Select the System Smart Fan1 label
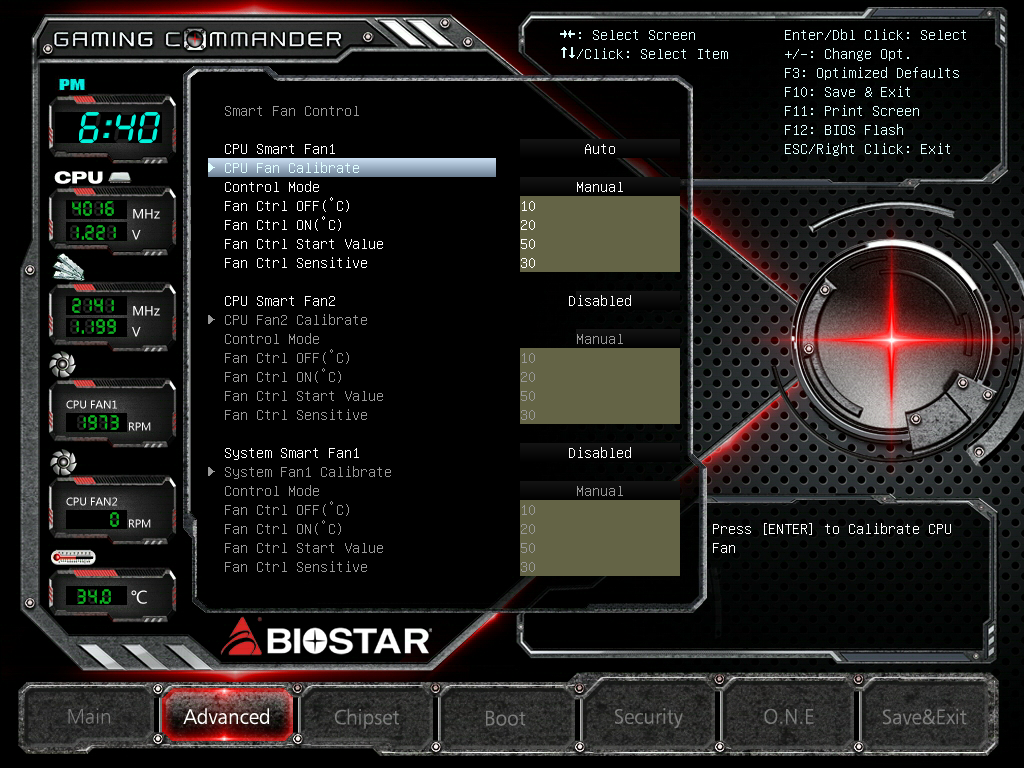Viewport: 1024px width, 768px height. (291, 453)
